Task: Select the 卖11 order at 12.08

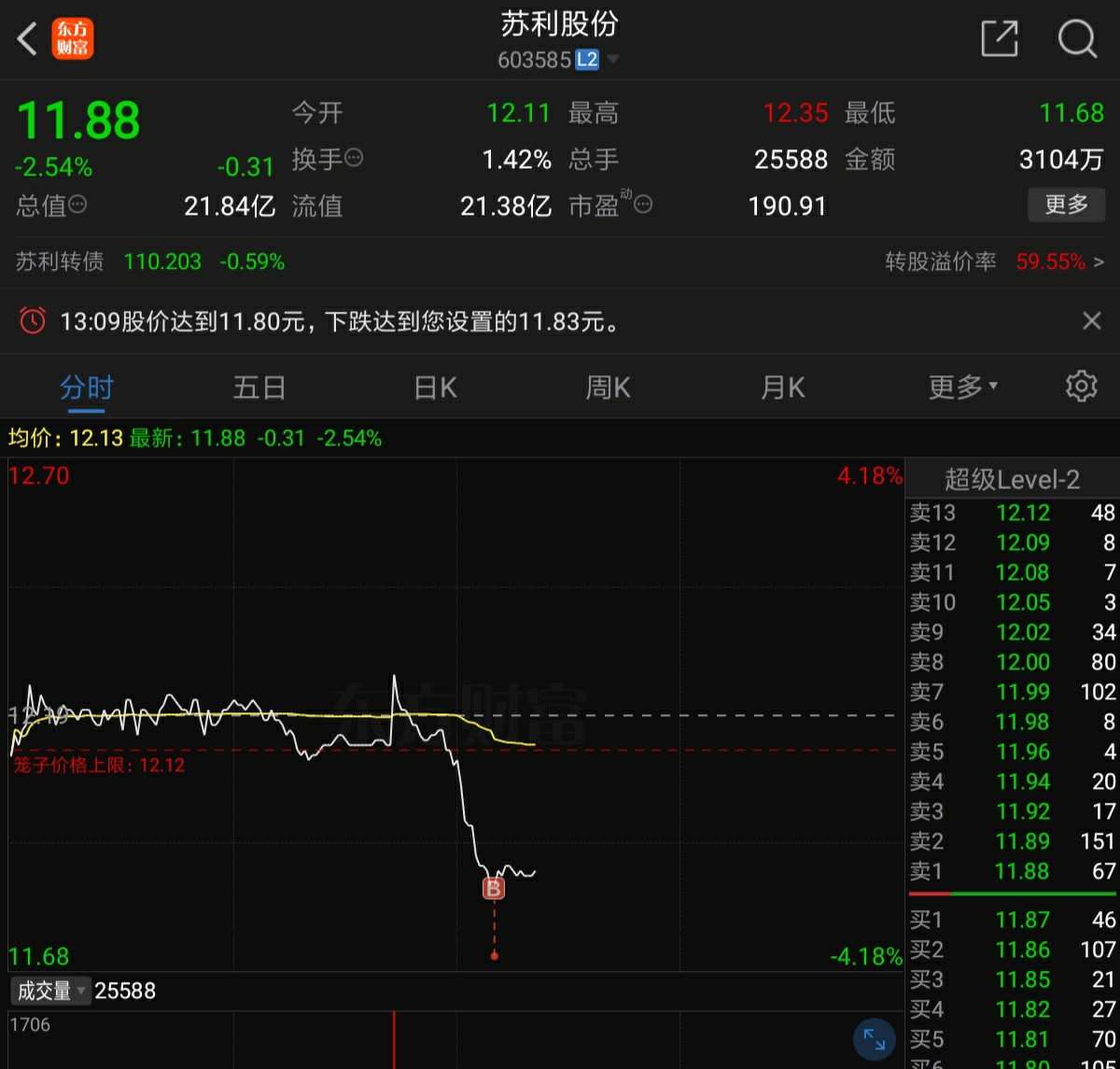Action: 1013,572
